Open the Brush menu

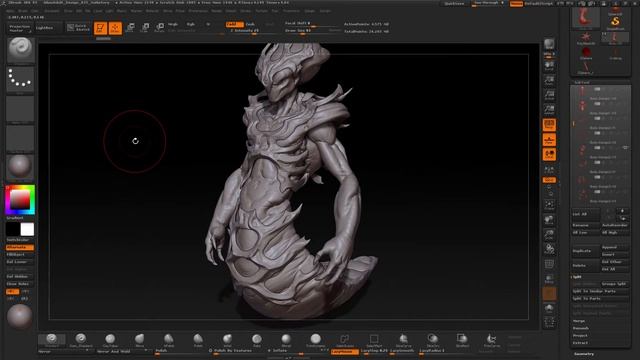[23, 11]
